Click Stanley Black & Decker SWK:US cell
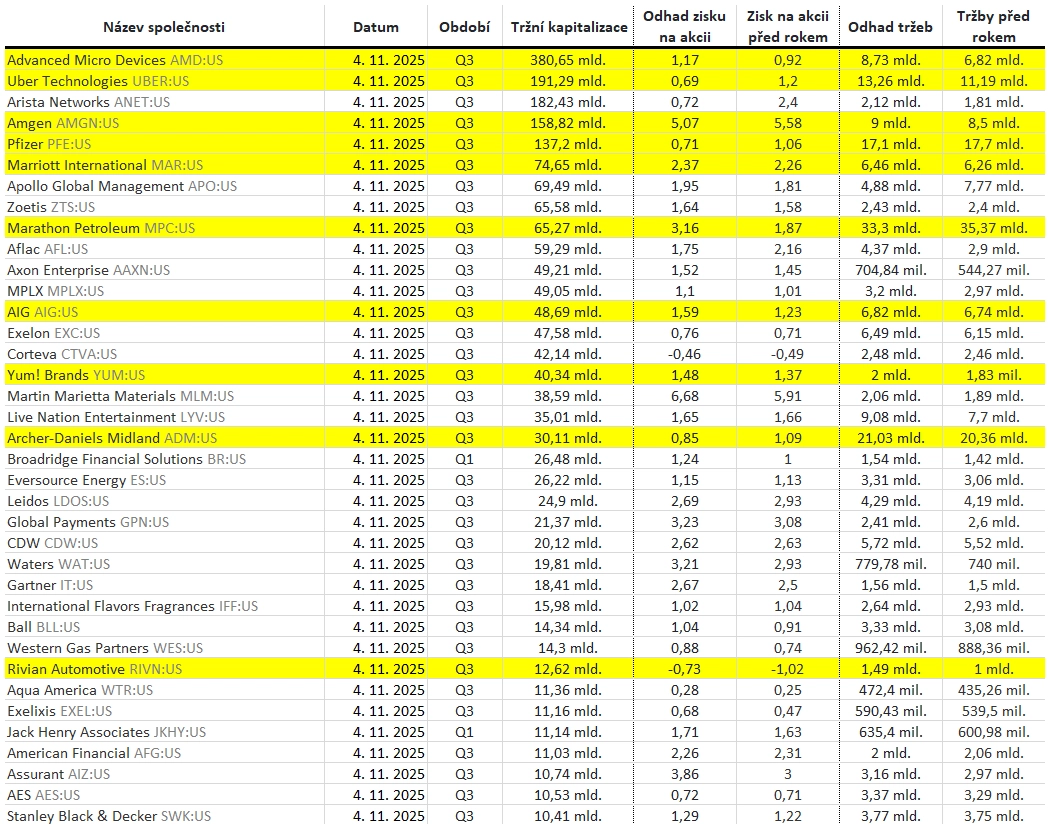The image size is (1050, 829). 108,816
